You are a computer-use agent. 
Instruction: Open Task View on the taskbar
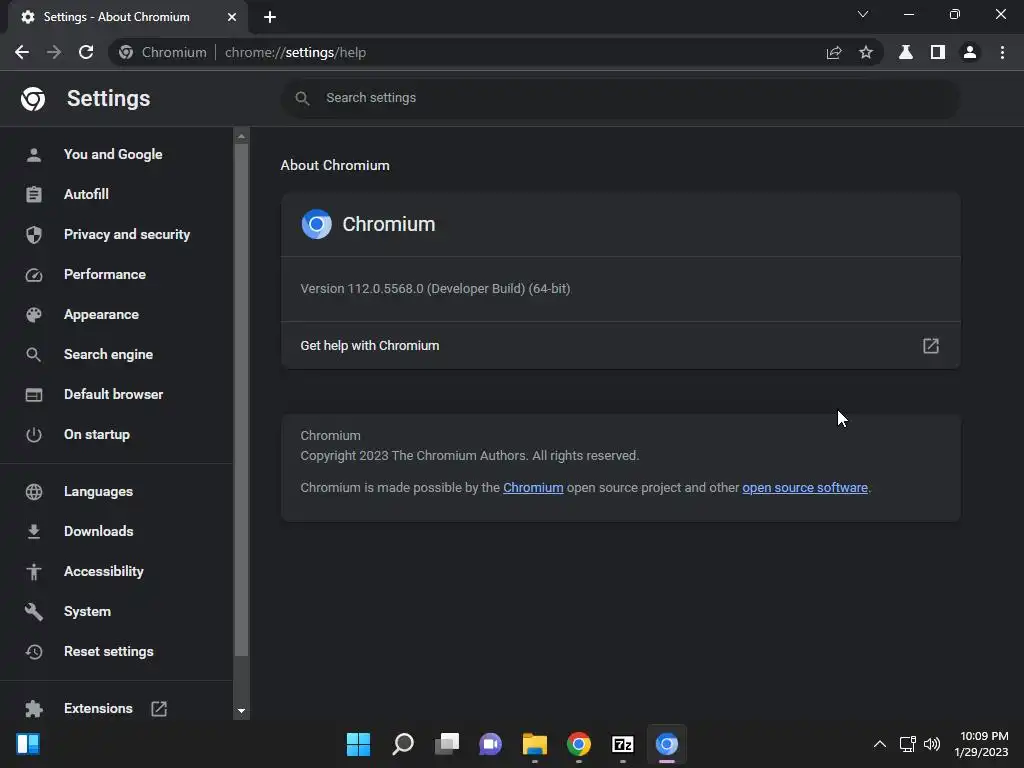click(x=447, y=744)
